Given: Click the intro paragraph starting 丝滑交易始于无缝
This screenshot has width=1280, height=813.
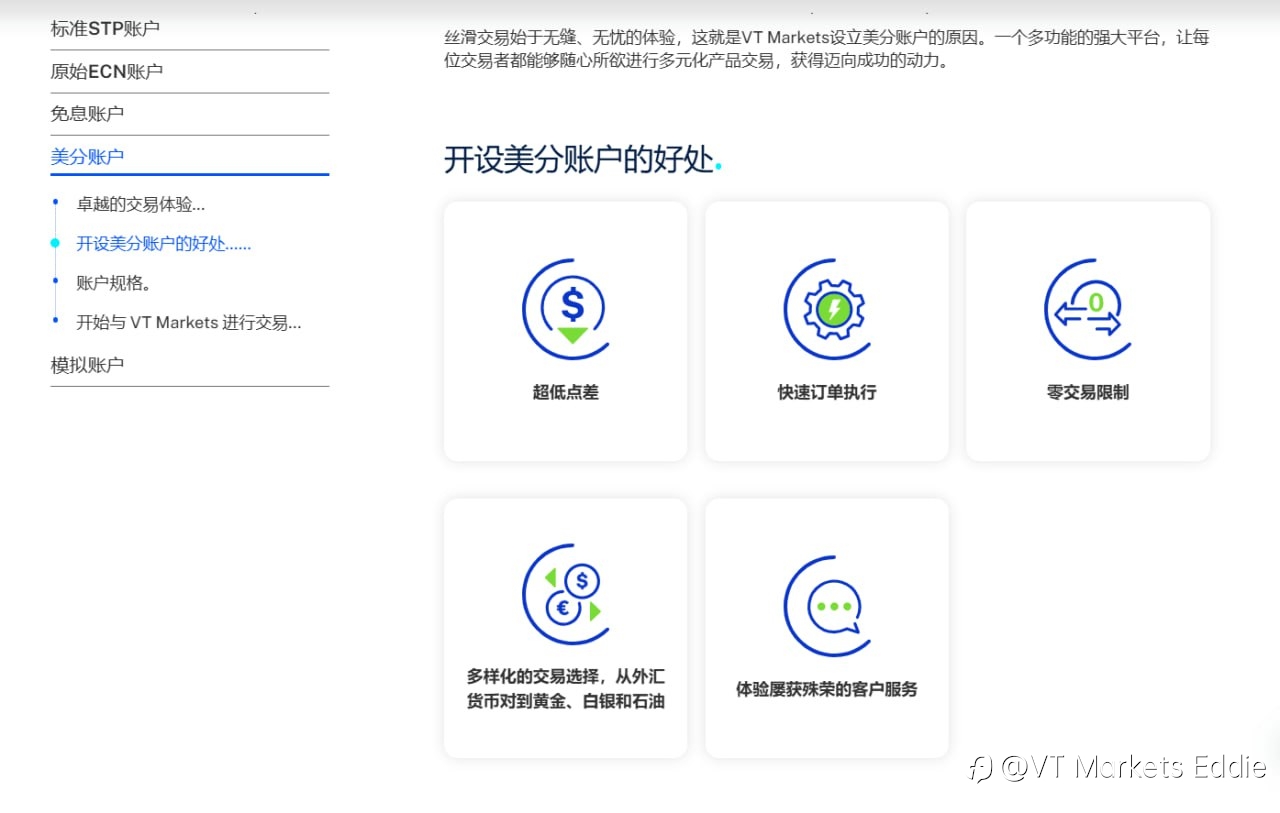Looking at the screenshot, I should pos(827,49).
